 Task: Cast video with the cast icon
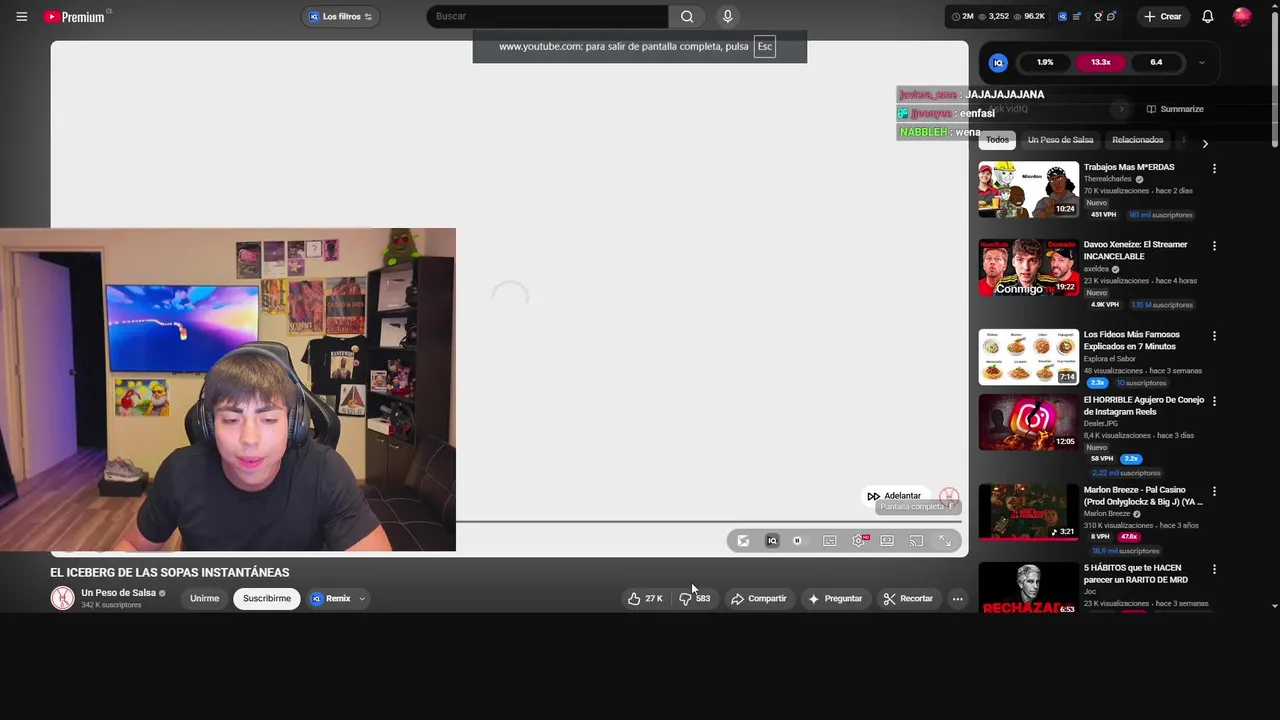(916, 541)
